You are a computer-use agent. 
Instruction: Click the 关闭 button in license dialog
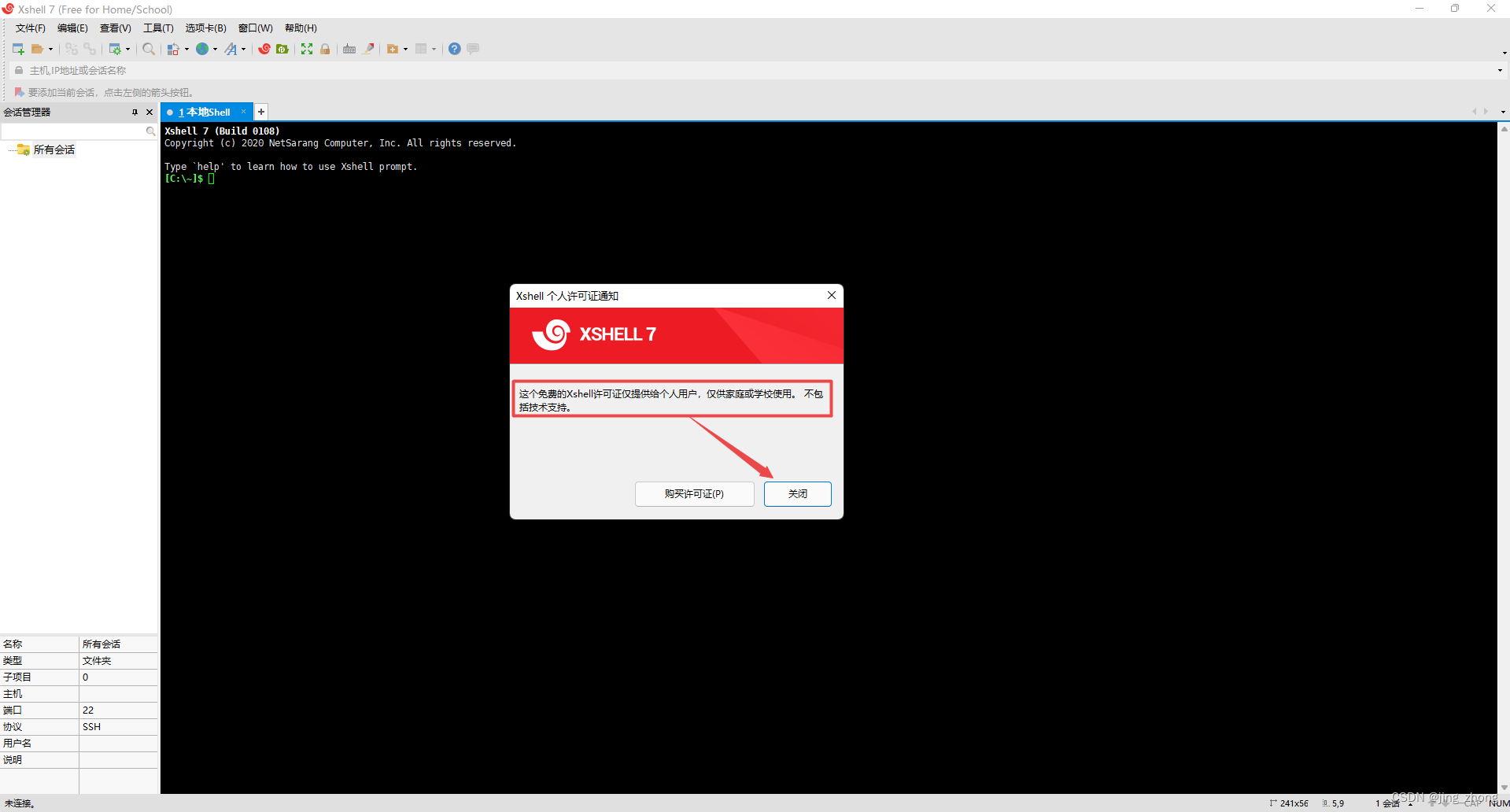[797, 494]
